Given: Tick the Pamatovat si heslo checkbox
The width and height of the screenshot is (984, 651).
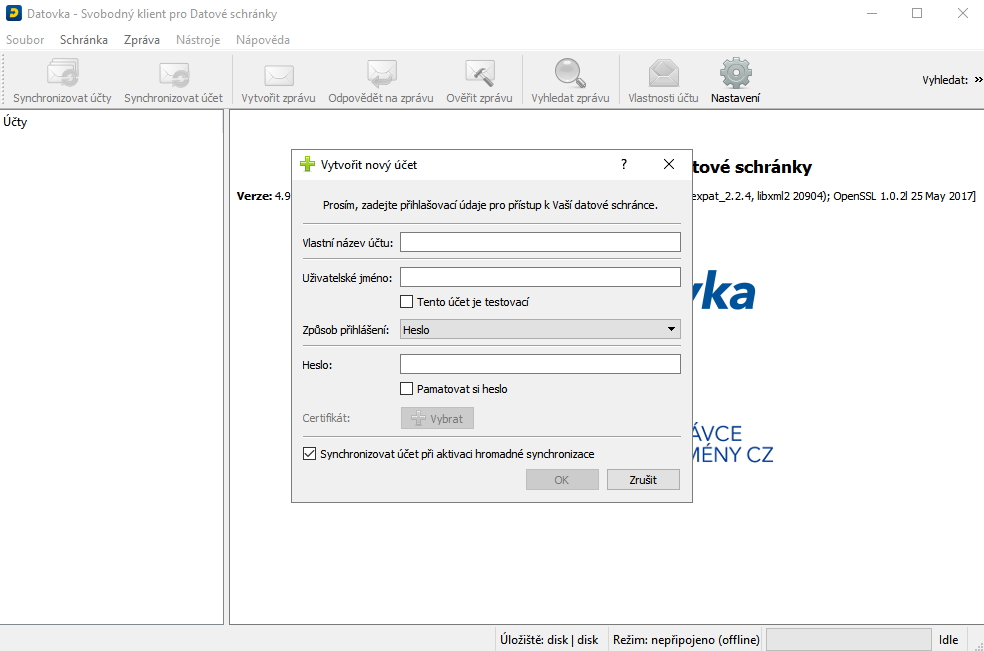Looking at the screenshot, I should click(407, 389).
